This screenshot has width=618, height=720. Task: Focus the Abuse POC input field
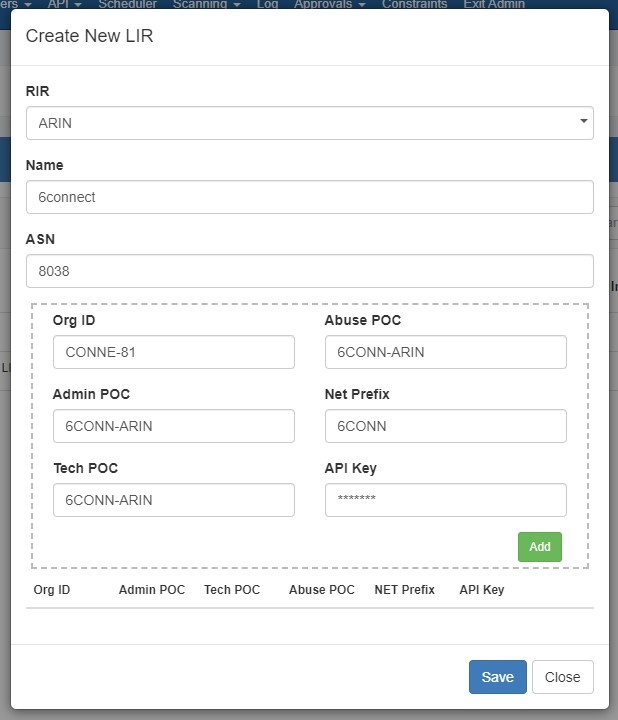pyautogui.click(x=445, y=352)
